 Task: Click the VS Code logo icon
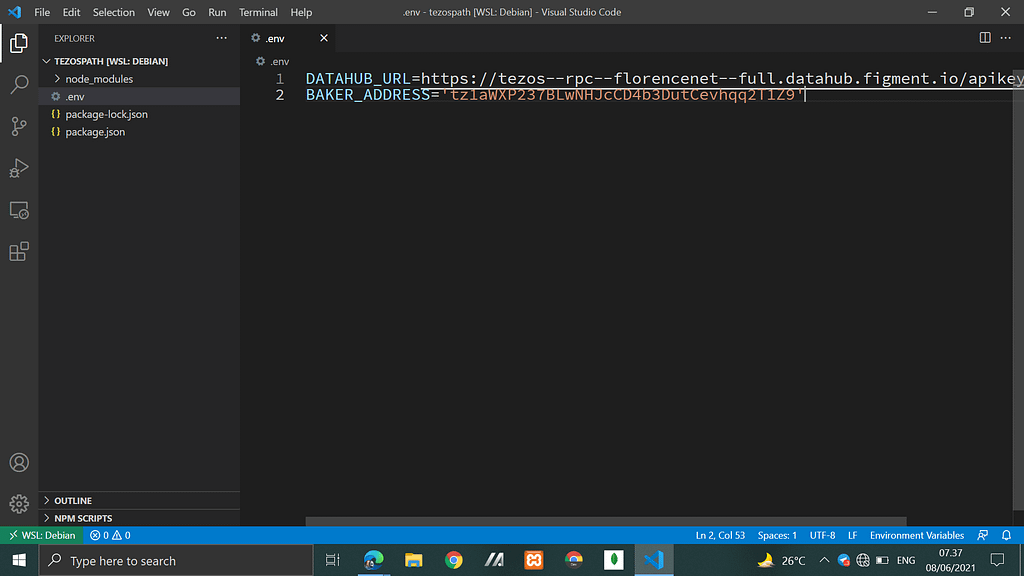[x=14, y=12]
